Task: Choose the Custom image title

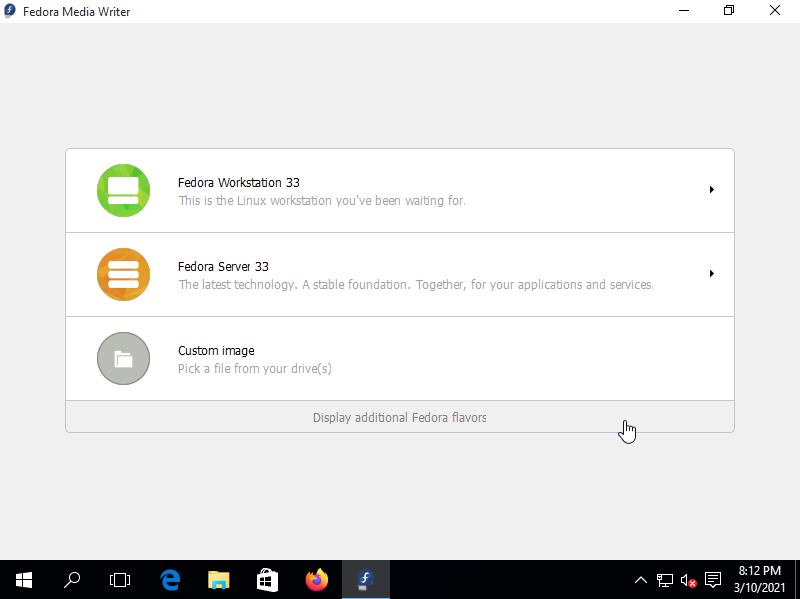Action: [x=216, y=351]
